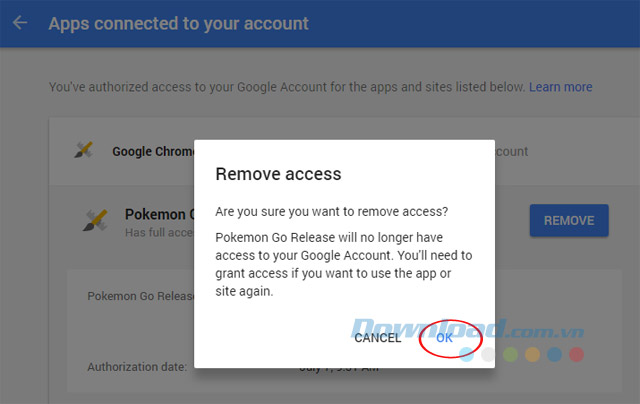Click the 'Authorization date:' label
640x404 pixels.
point(137,367)
